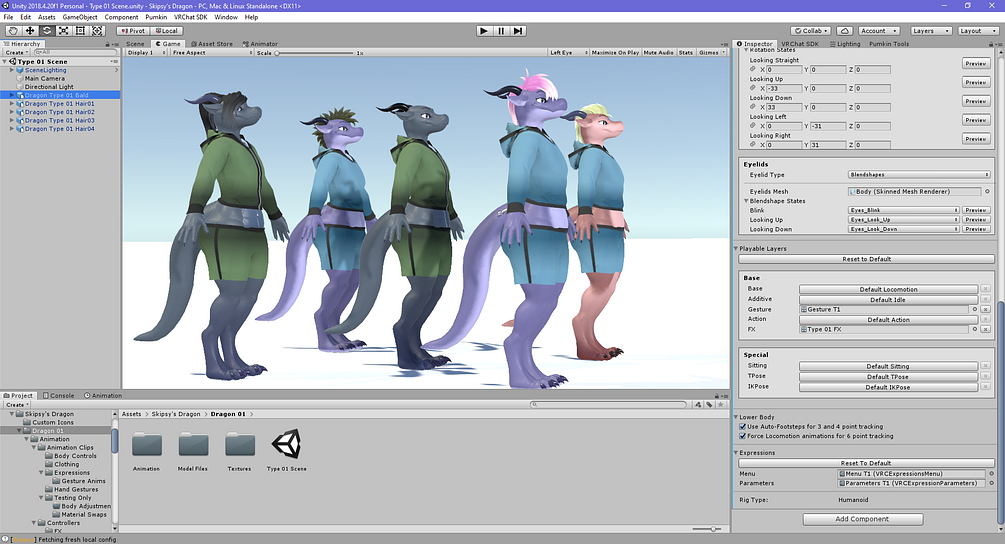Open the cloud services icon

tap(845, 31)
